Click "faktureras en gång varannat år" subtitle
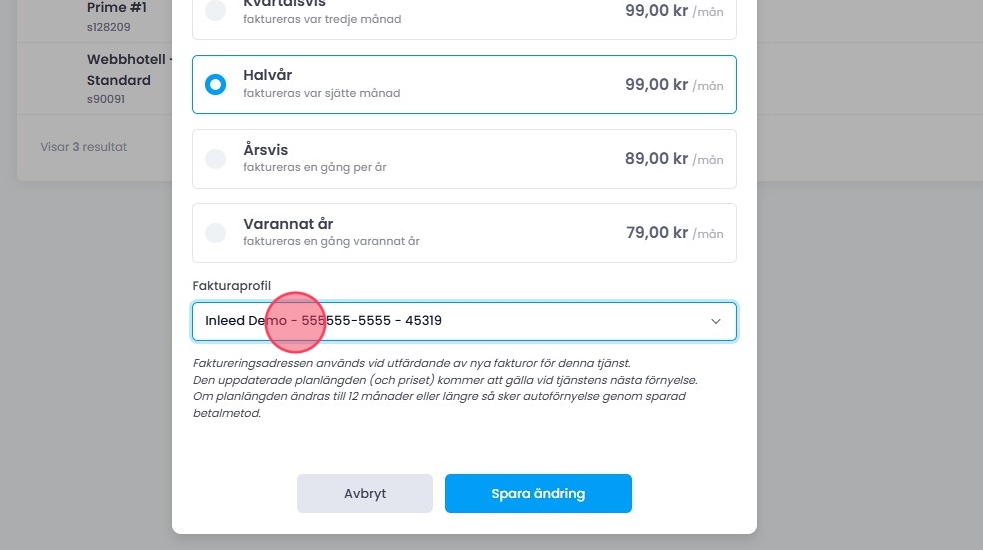This screenshot has height=550, width=983. tap(331, 242)
